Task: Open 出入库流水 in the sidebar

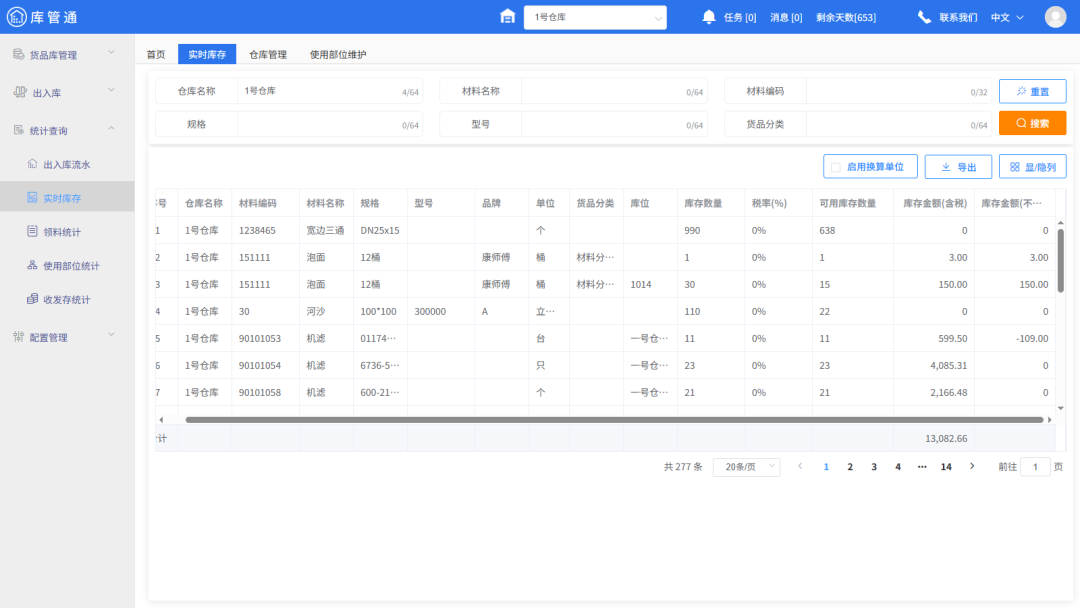Action: point(67,165)
